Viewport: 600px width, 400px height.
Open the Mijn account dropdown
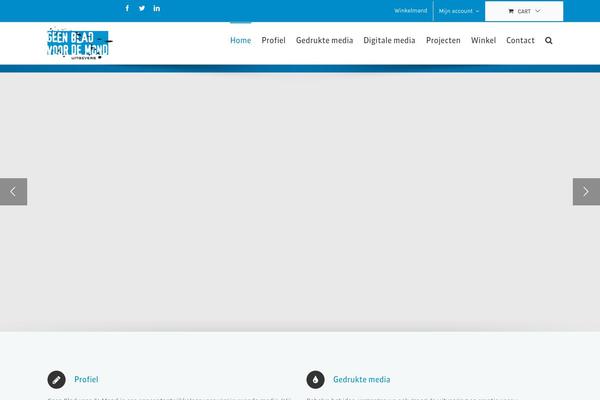tap(458, 11)
